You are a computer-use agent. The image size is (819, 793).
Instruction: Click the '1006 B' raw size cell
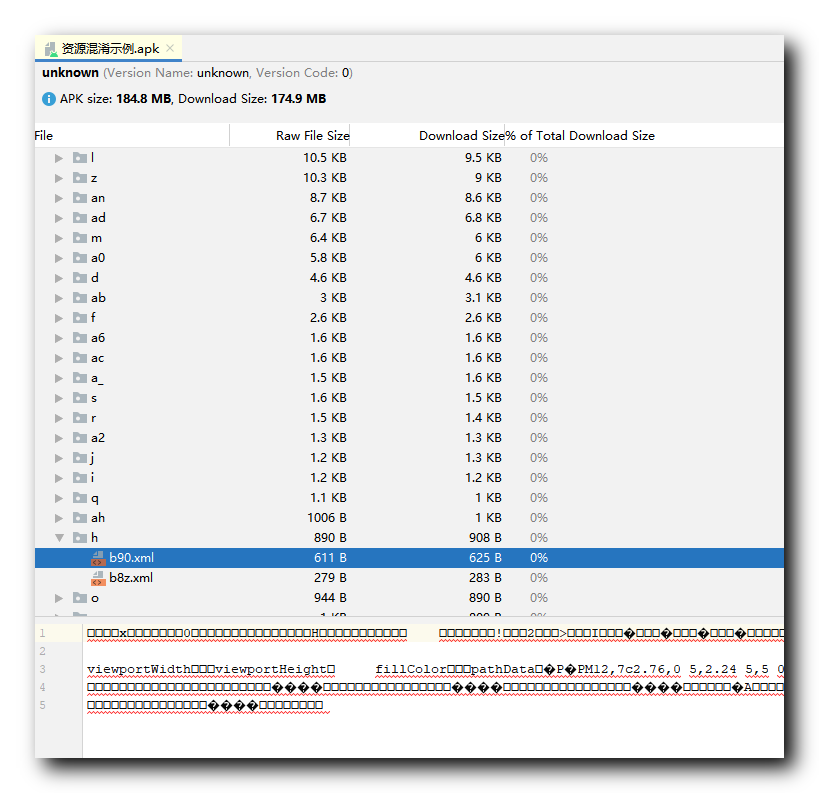pyautogui.click(x=326, y=518)
